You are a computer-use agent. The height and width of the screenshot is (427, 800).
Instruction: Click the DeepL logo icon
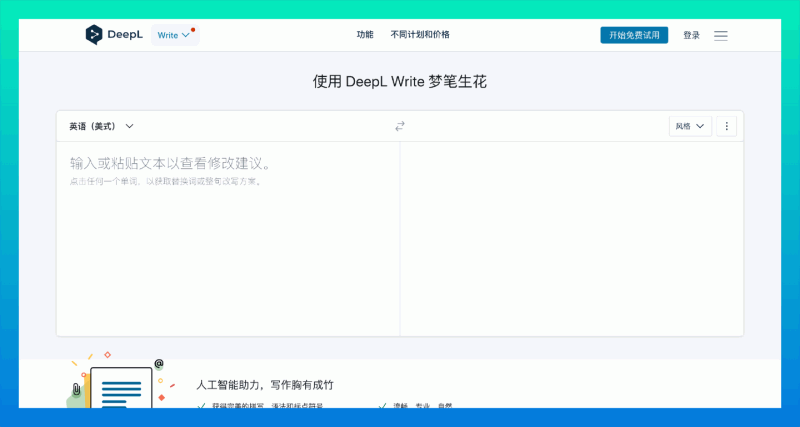[94, 35]
